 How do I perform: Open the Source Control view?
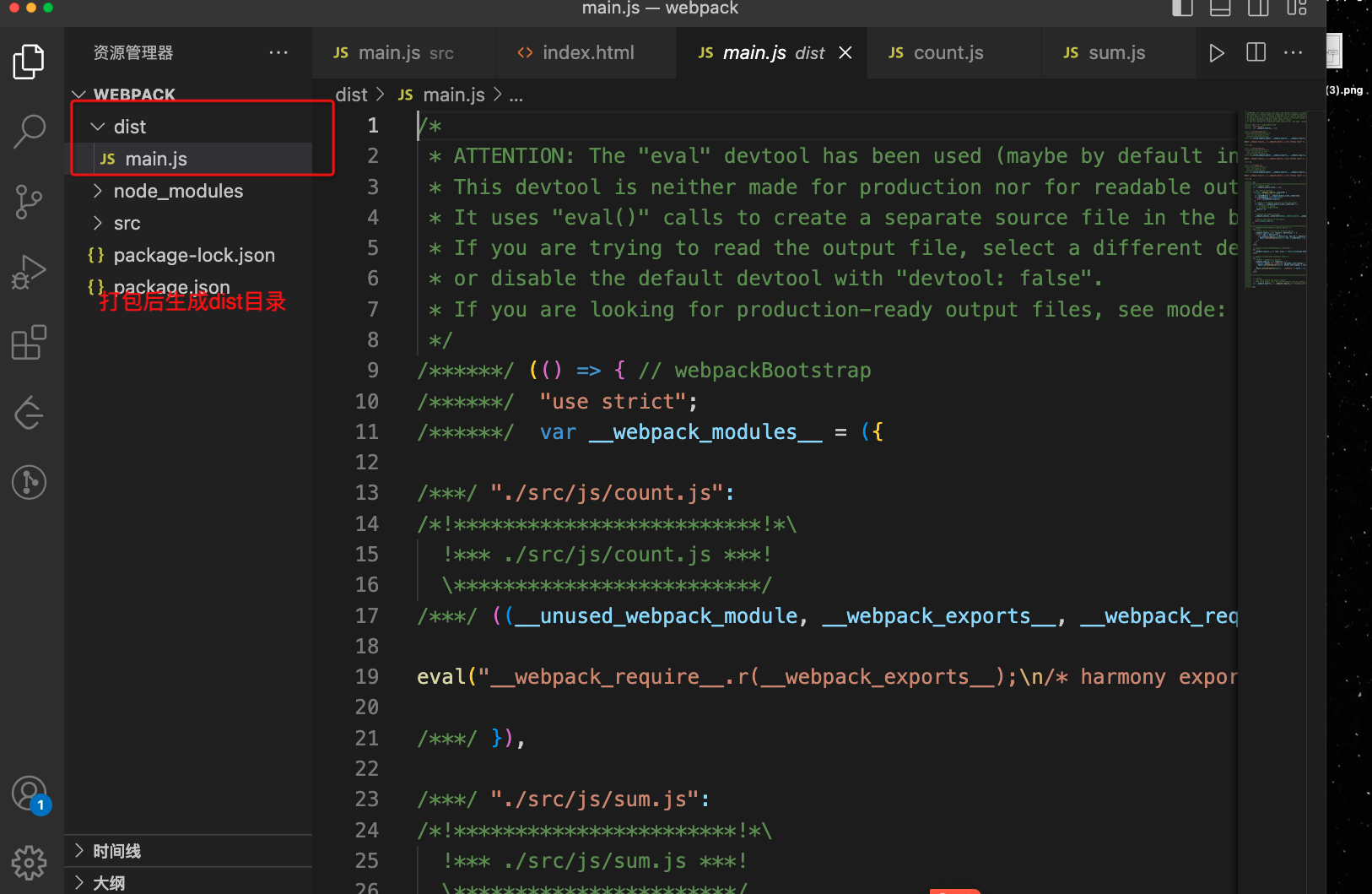tap(30, 202)
